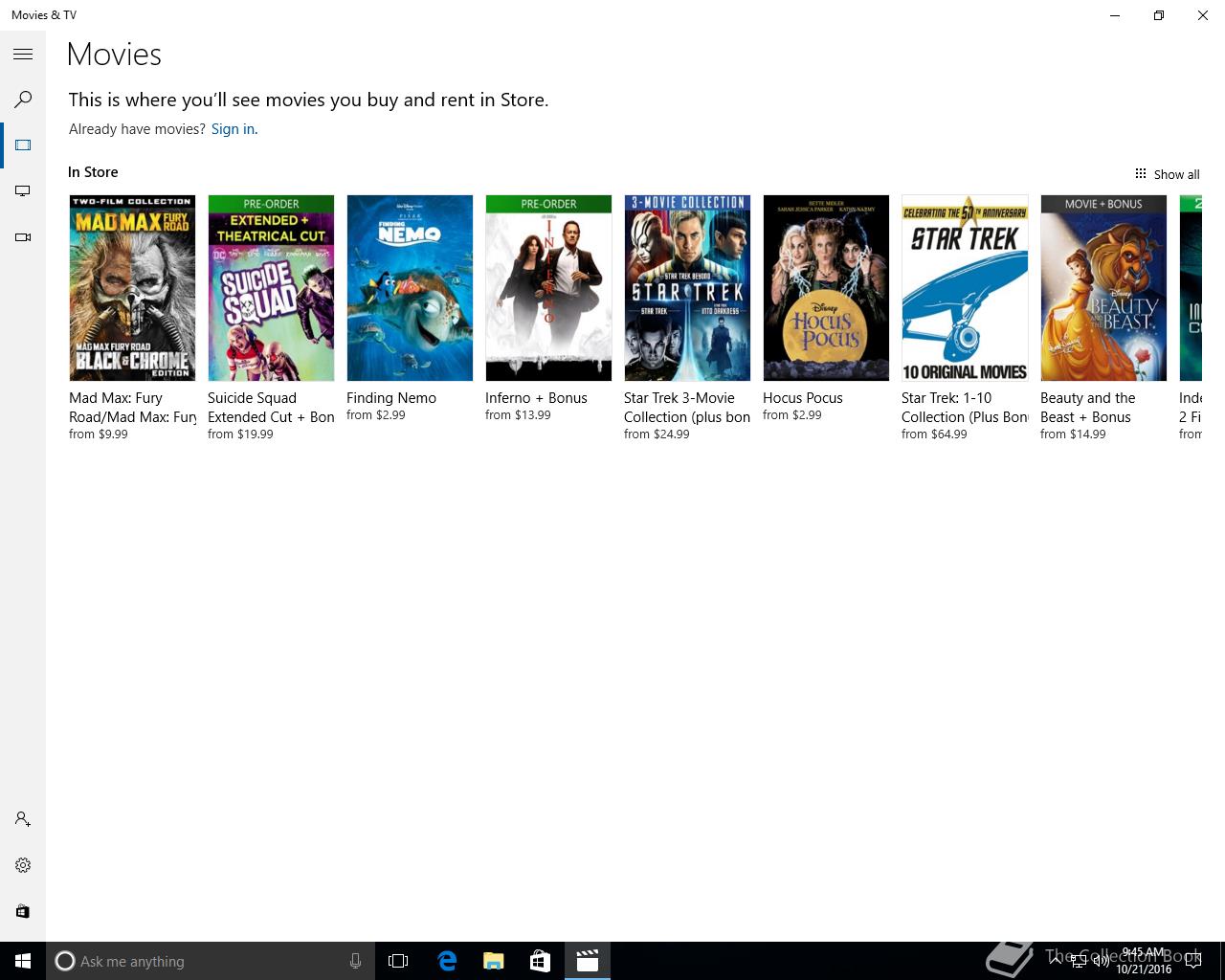Open Videos camera icon in sidebar
Image resolution: width=1225 pixels, height=980 pixels.
(x=23, y=237)
